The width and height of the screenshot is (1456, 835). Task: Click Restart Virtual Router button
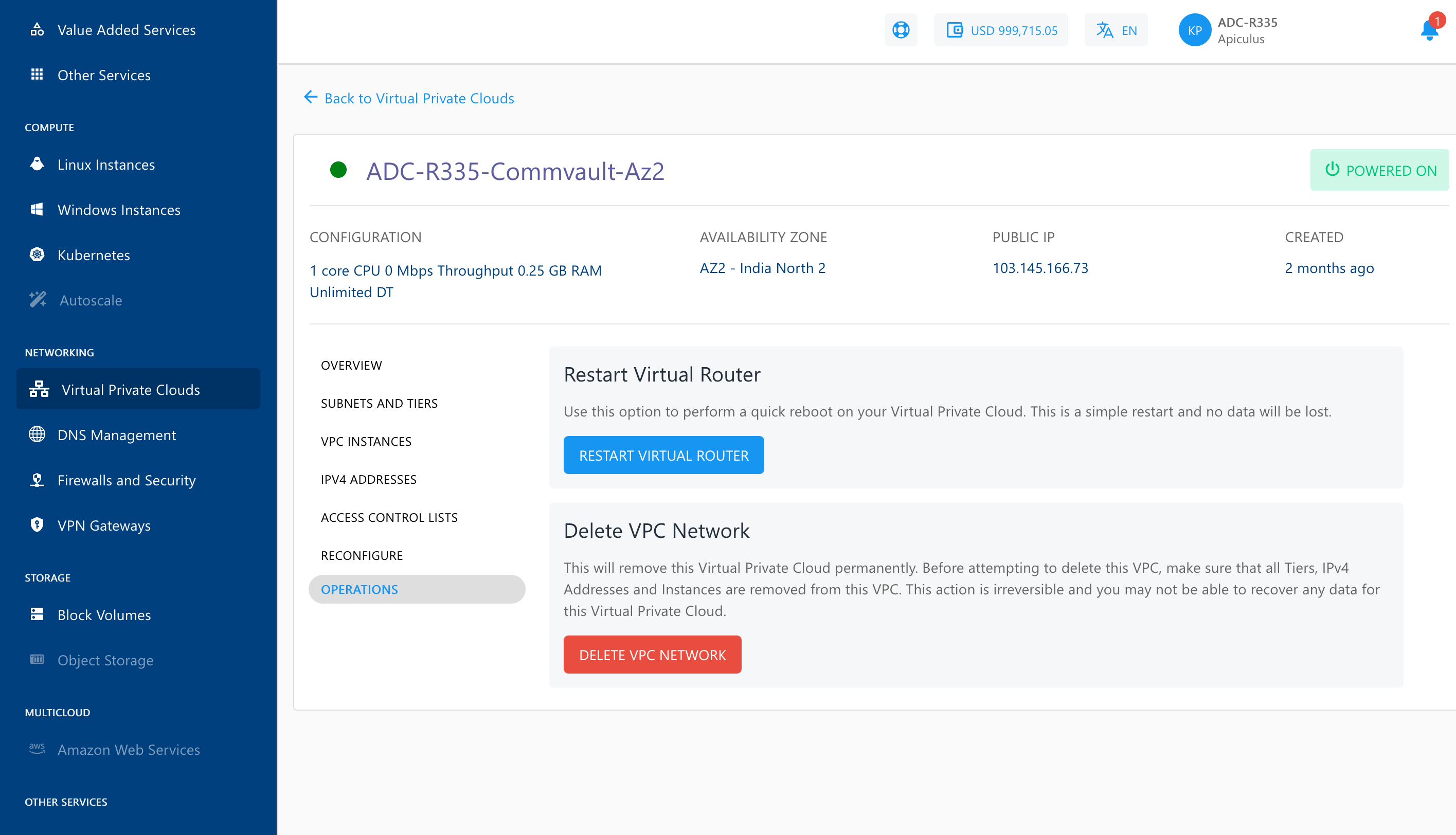tap(663, 455)
